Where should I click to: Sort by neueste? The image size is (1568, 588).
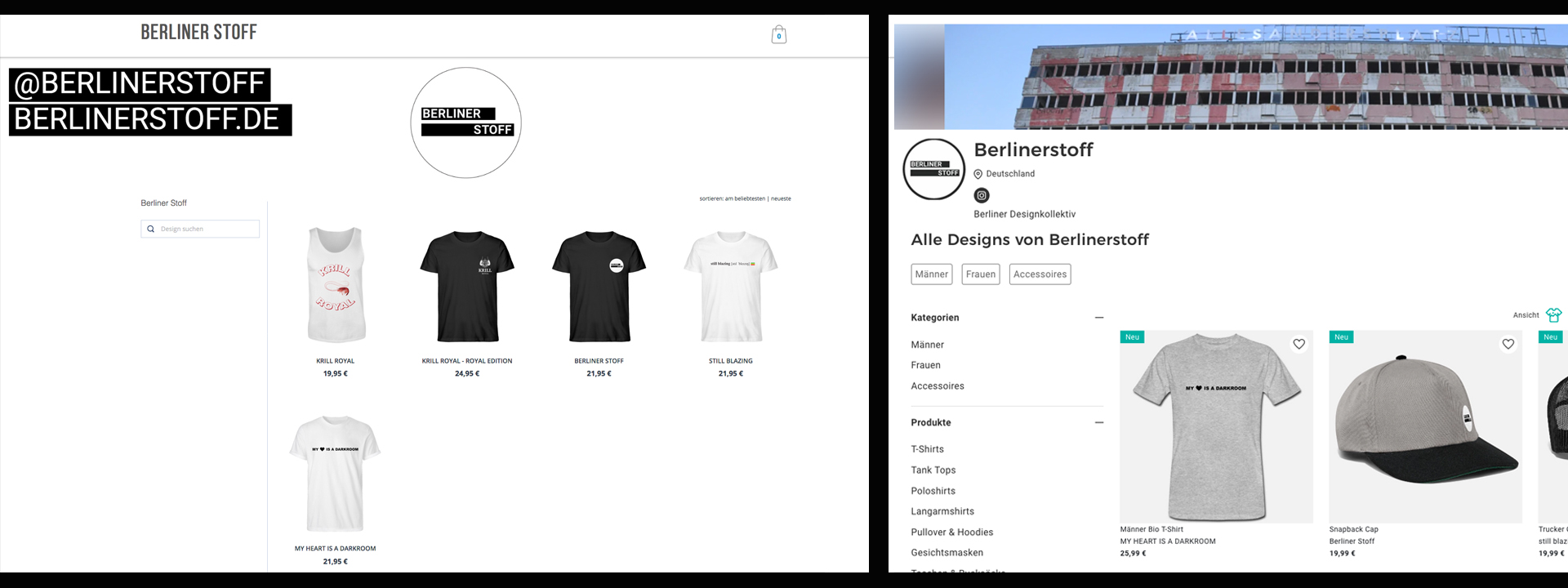pos(781,198)
